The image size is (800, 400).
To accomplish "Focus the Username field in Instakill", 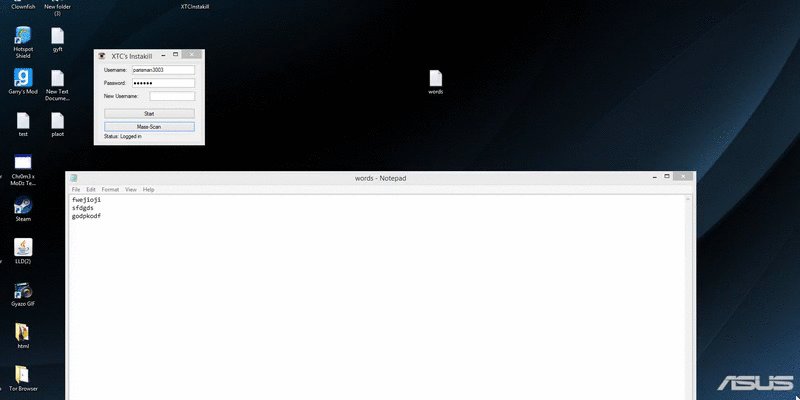I will [163, 70].
